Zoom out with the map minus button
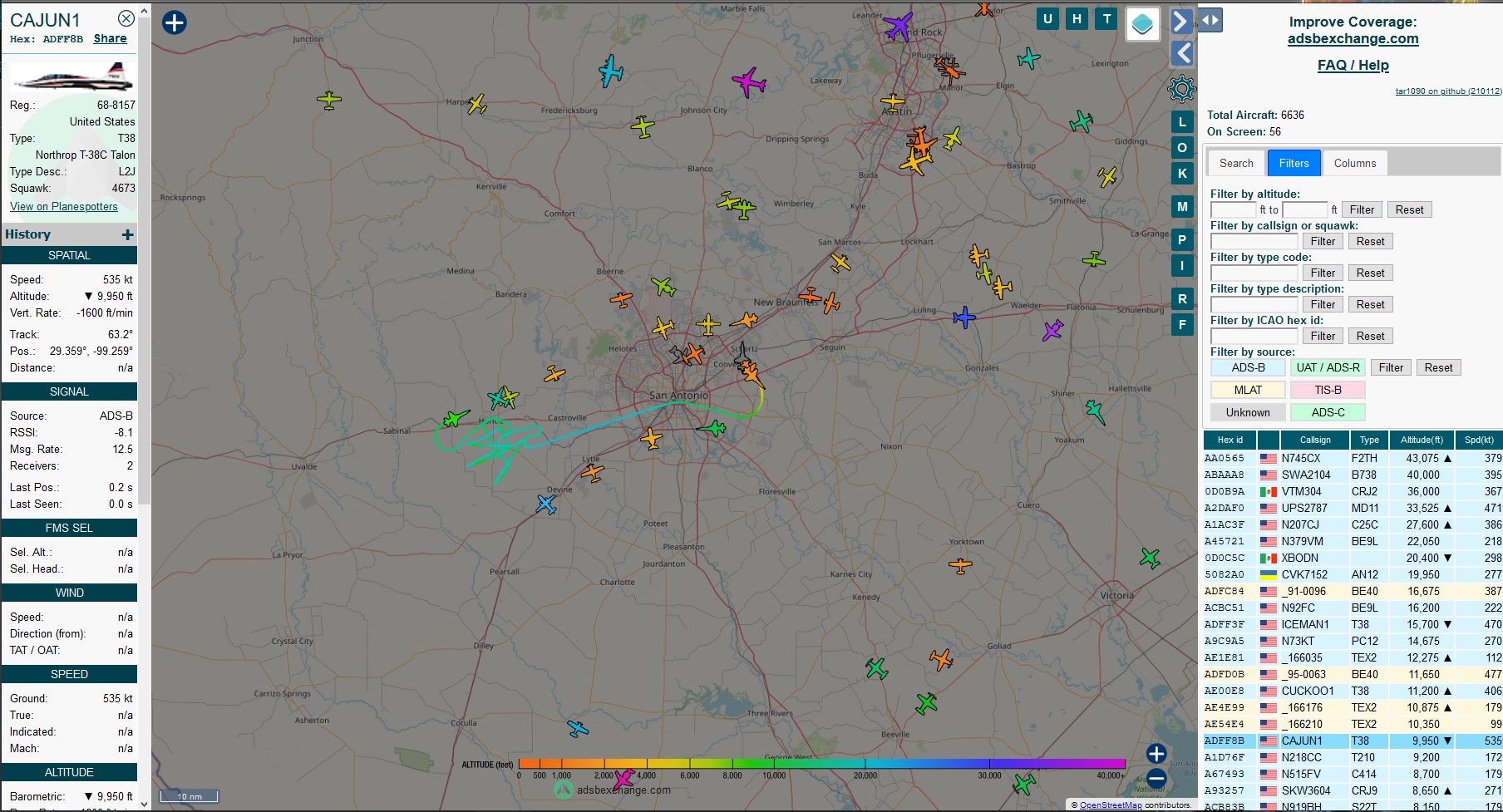The height and width of the screenshot is (812, 1503). [1156, 779]
